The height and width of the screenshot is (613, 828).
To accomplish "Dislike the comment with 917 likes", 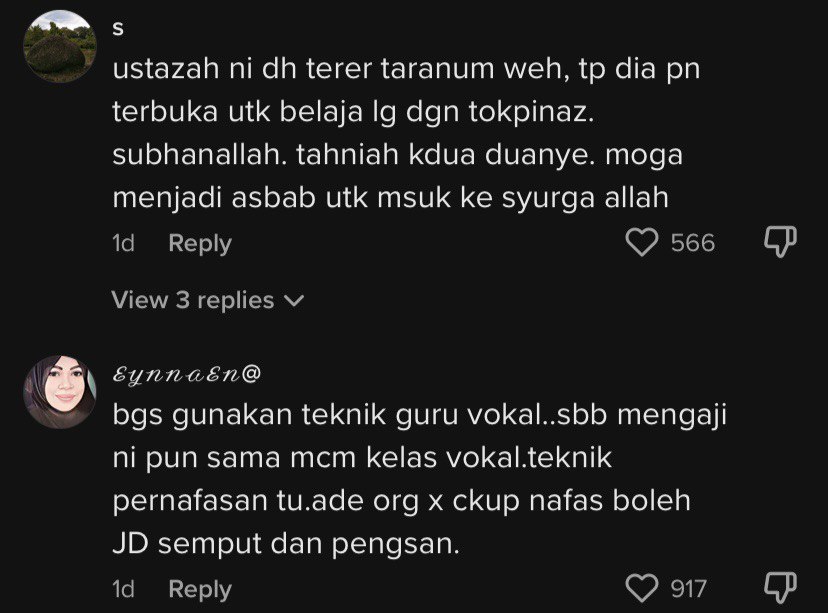I will tap(780, 587).
